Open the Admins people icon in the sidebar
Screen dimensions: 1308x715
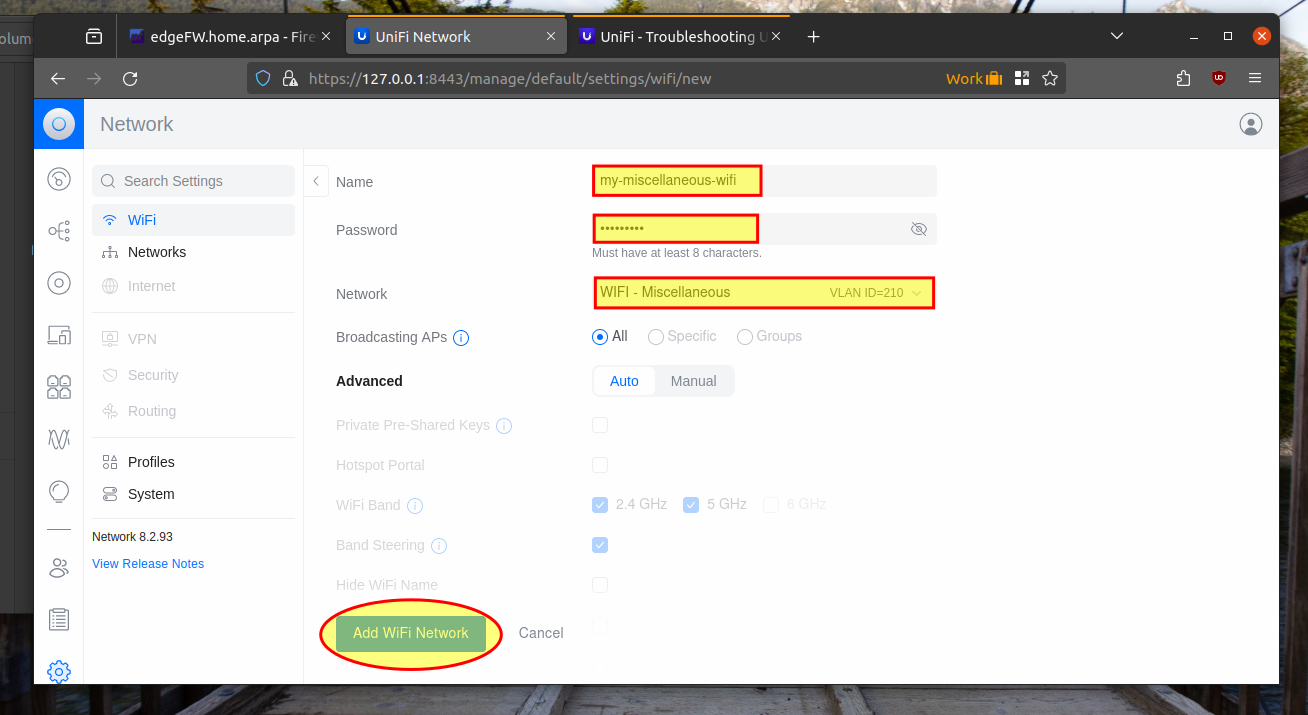pyautogui.click(x=59, y=568)
